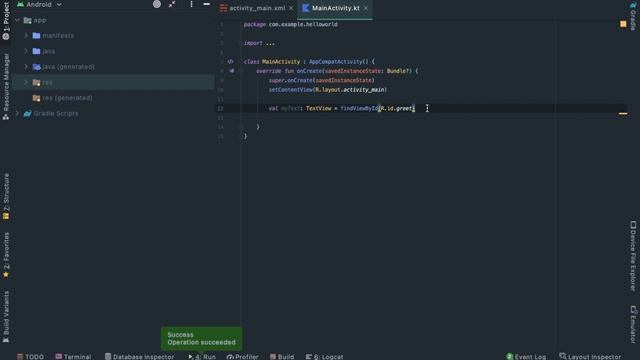Open project panel options three-dot menu
The width and height of the screenshot is (640, 360).
pyautogui.click(x=191, y=4)
